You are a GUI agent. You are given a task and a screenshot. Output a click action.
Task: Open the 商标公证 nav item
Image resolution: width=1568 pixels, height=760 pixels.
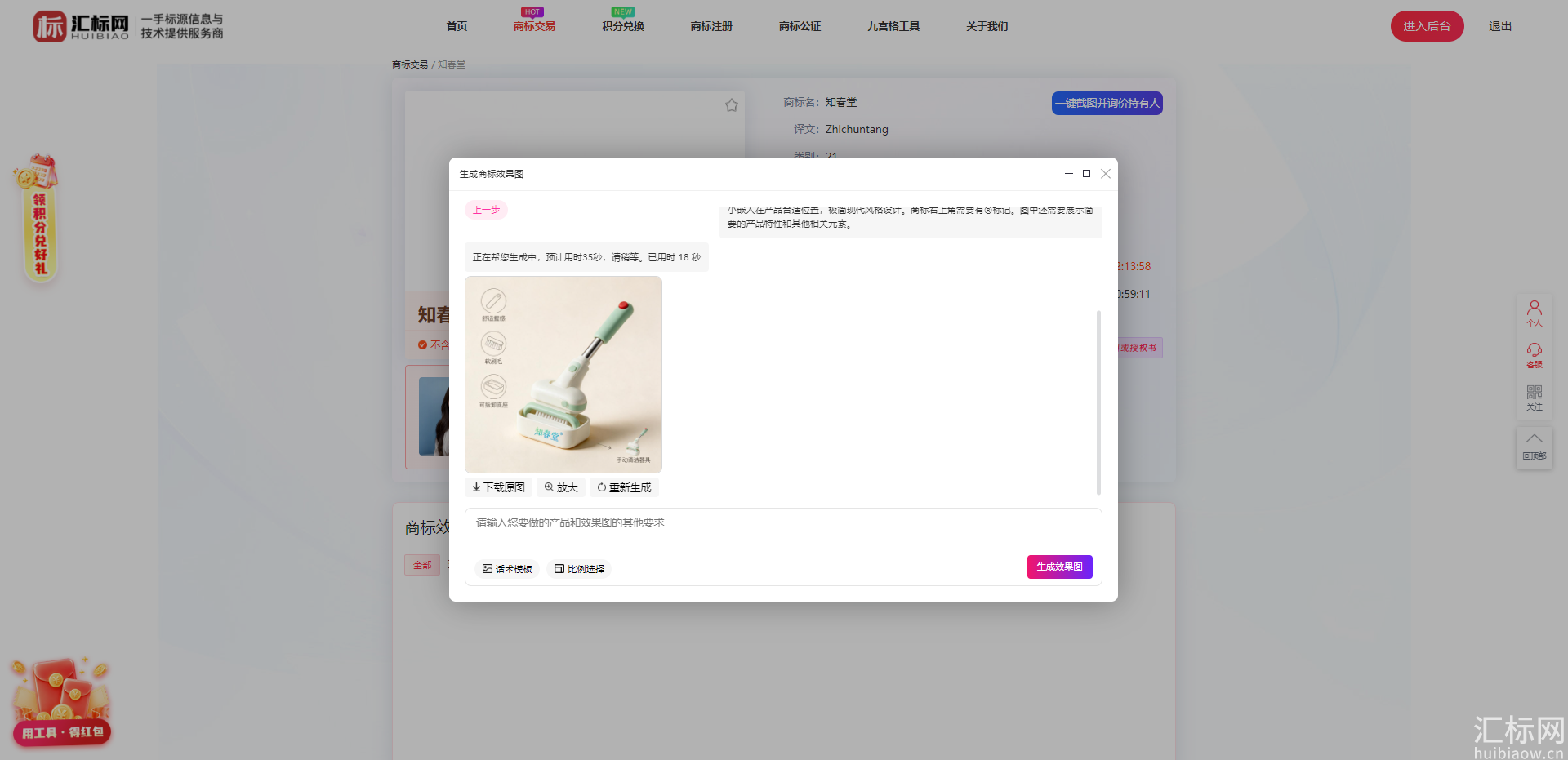point(800,26)
